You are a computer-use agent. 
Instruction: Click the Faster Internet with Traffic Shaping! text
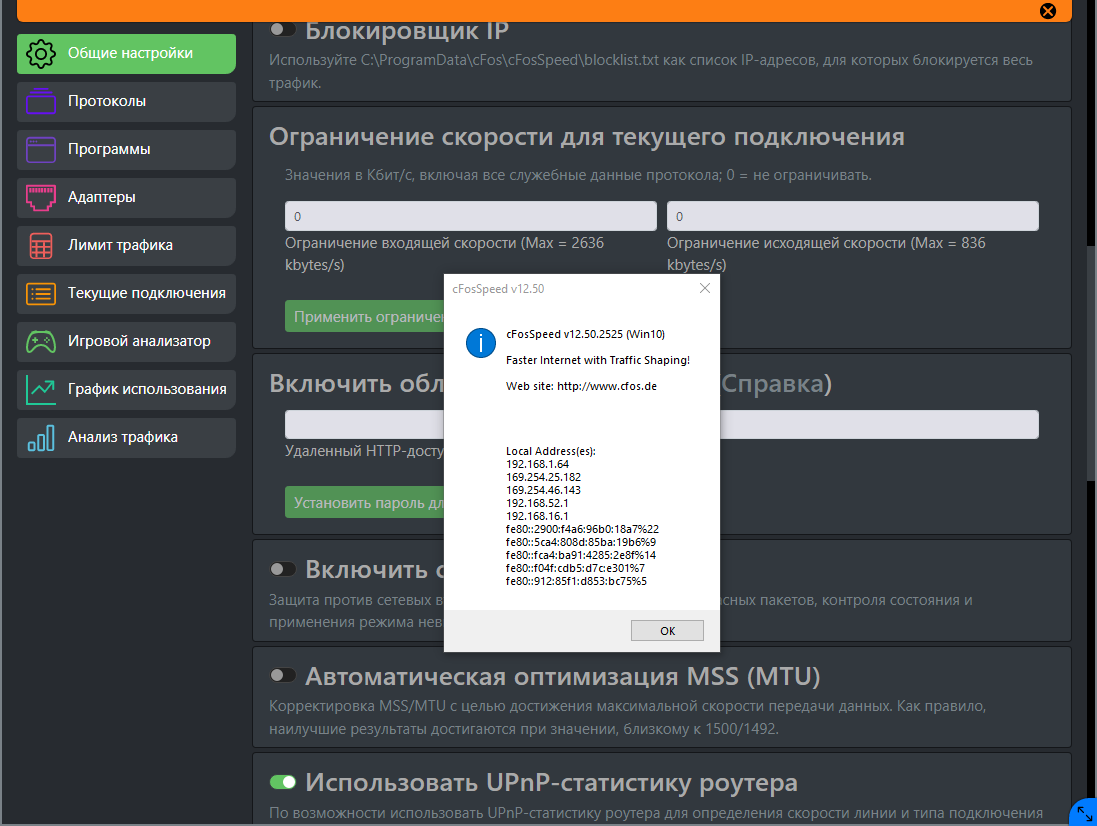click(597, 360)
